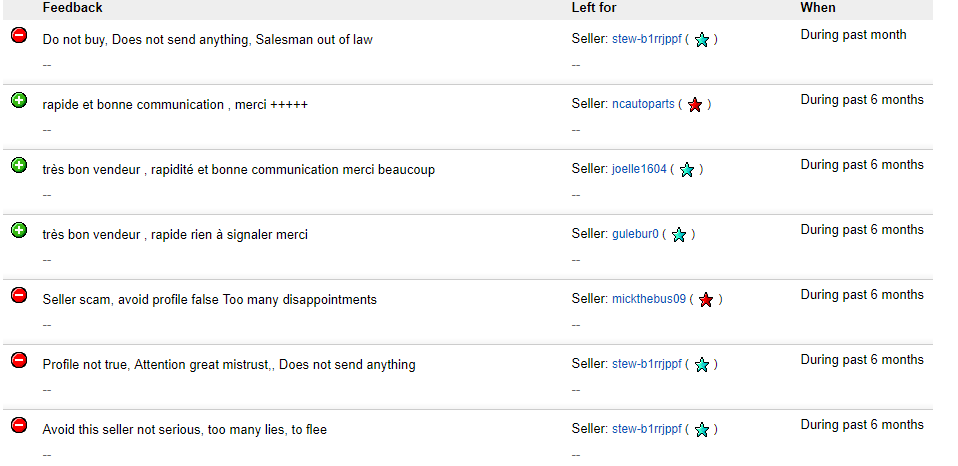Open seller joelle1604 profile link
The width and height of the screenshot is (958, 466).
(x=639, y=169)
